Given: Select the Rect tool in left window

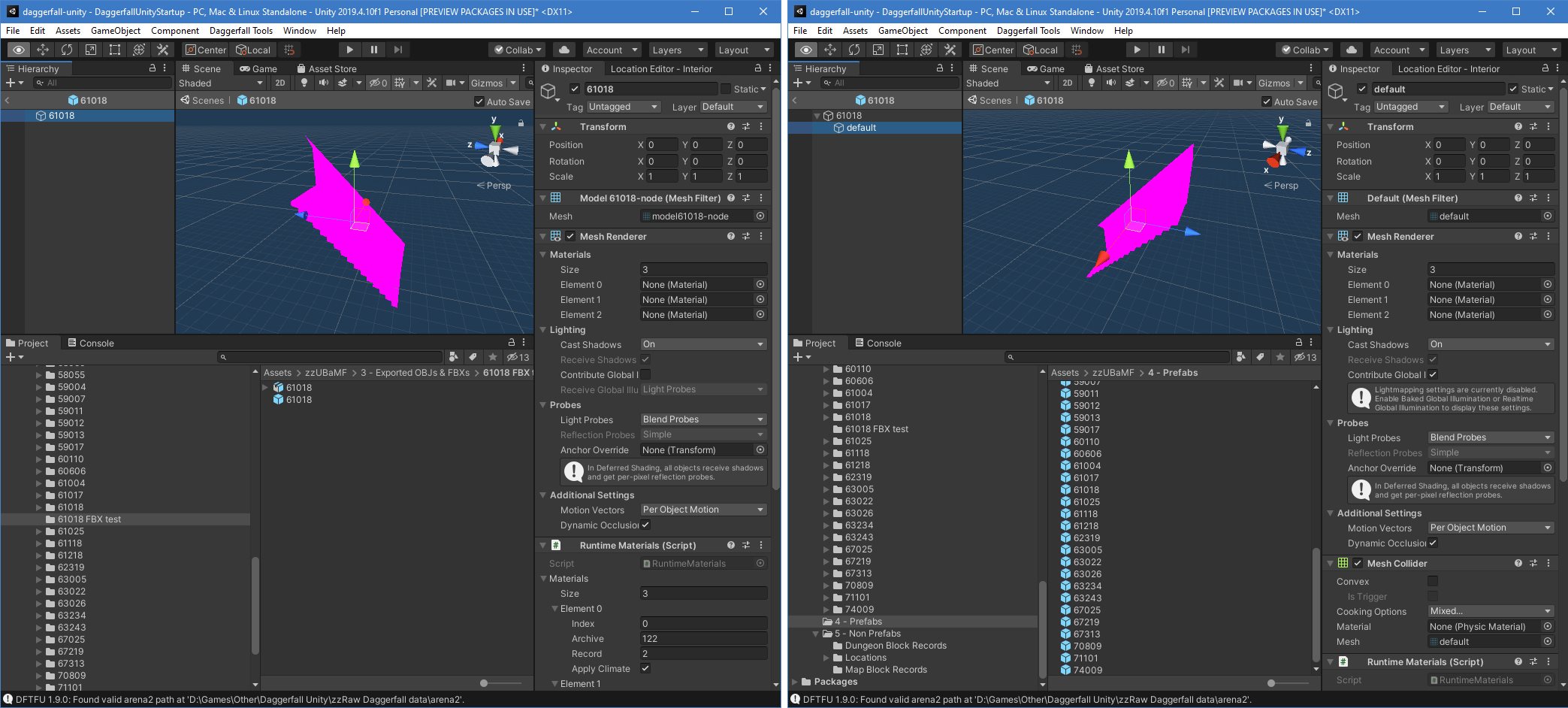Looking at the screenshot, I should 115,50.
